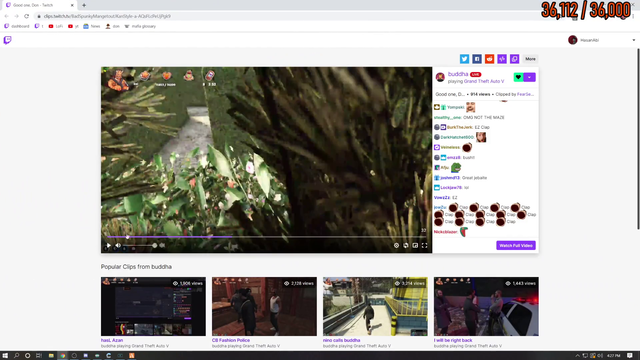Open the LoFi YouTube bookmark

56,26
